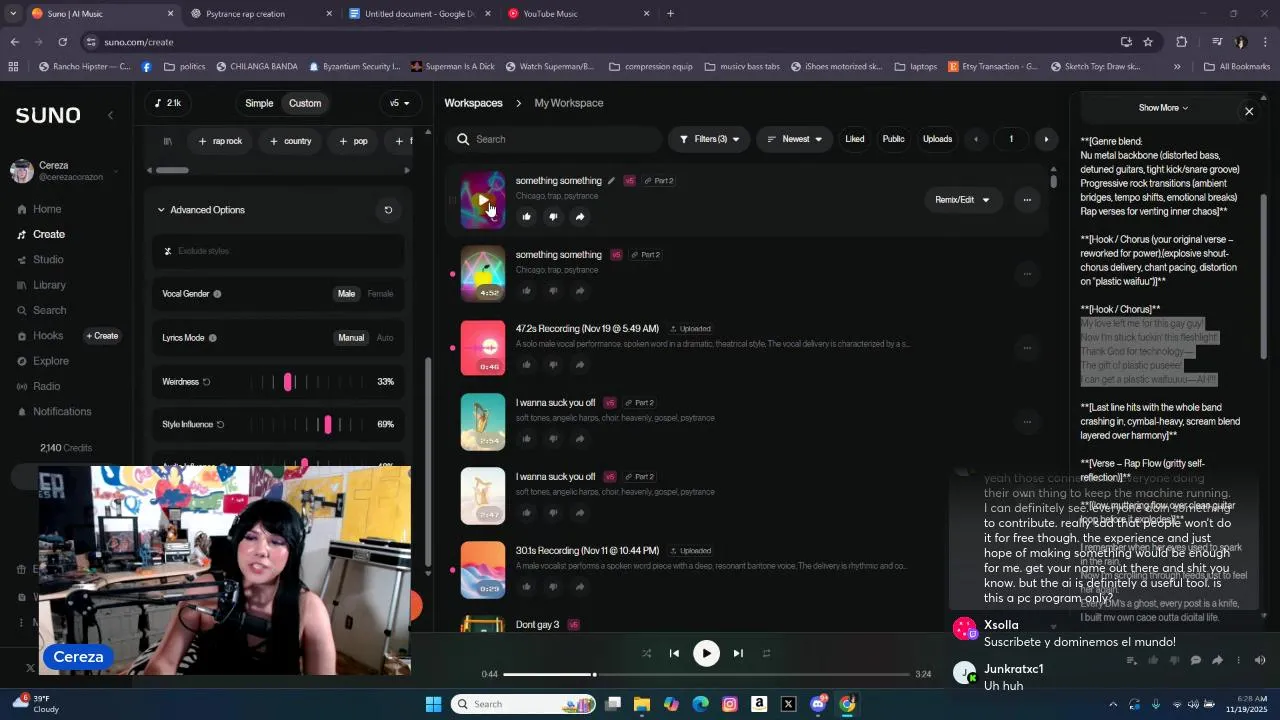The width and height of the screenshot is (1280, 720).
Task: Switch to Simple creation mode
Action: tap(259, 103)
